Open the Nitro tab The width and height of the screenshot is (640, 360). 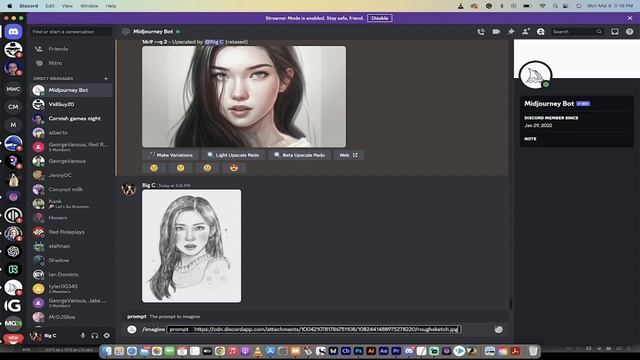[71, 63]
